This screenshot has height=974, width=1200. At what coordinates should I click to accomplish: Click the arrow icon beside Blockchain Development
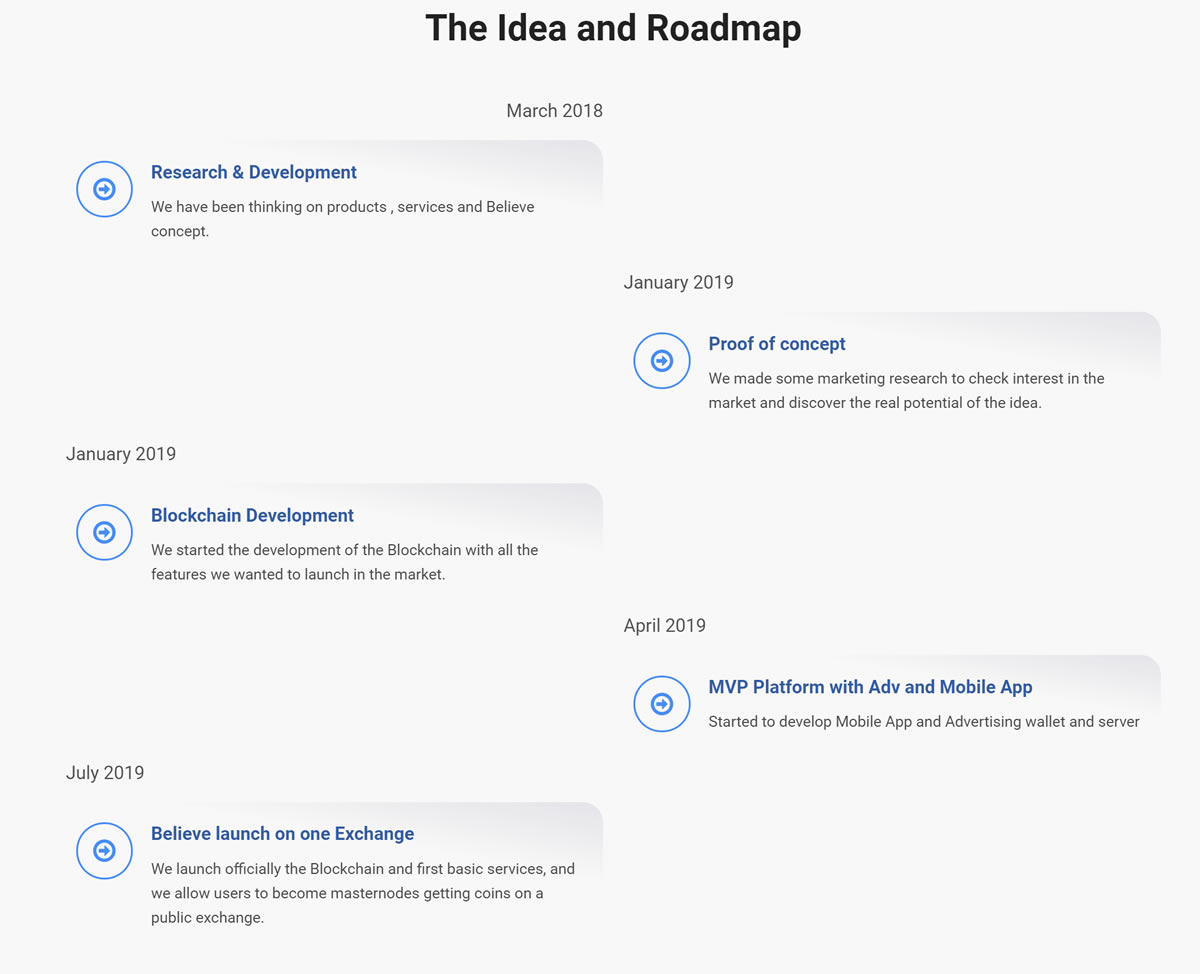tap(104, 532)
